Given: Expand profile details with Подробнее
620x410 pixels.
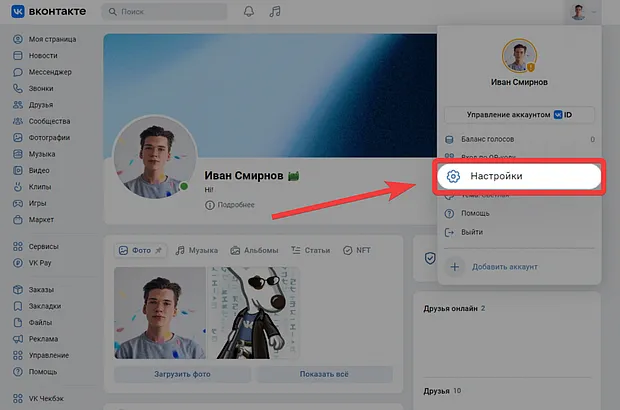Looking at the screenshot, I should coord(230,205).
